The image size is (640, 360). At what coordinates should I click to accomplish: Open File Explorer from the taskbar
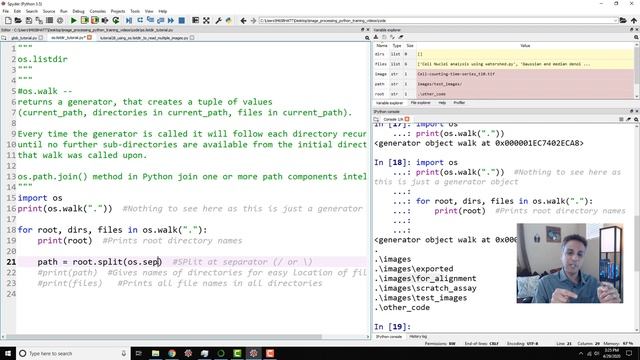[x=156, y=353]
